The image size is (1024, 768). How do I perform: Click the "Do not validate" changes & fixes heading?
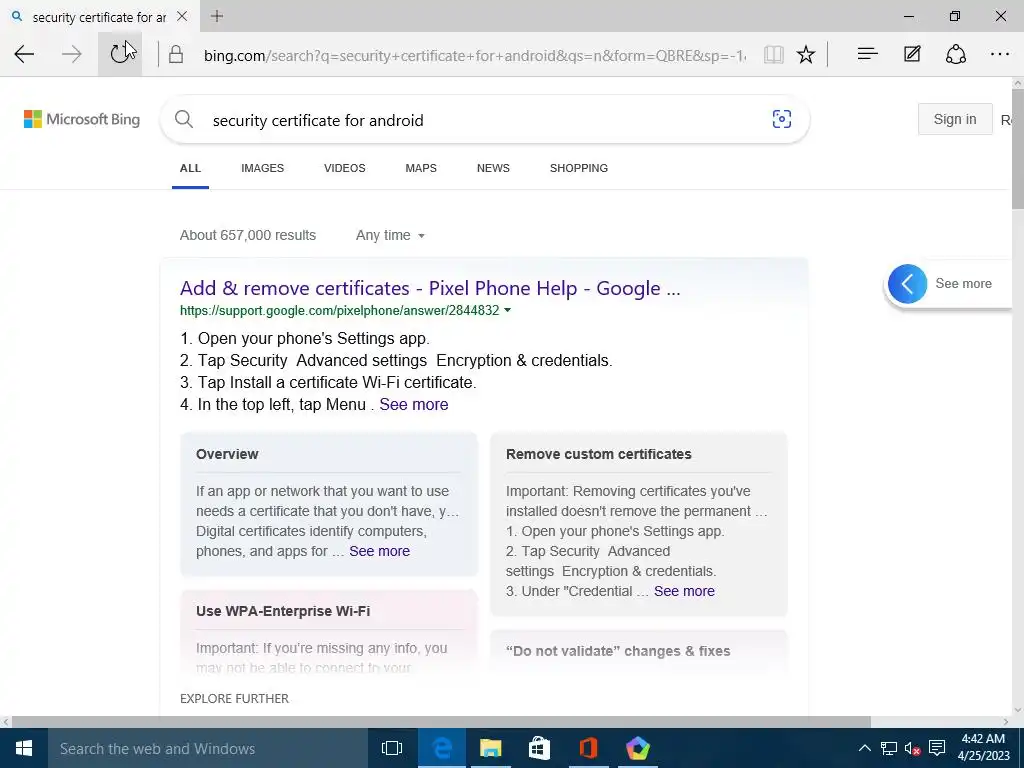pos(618,651)
